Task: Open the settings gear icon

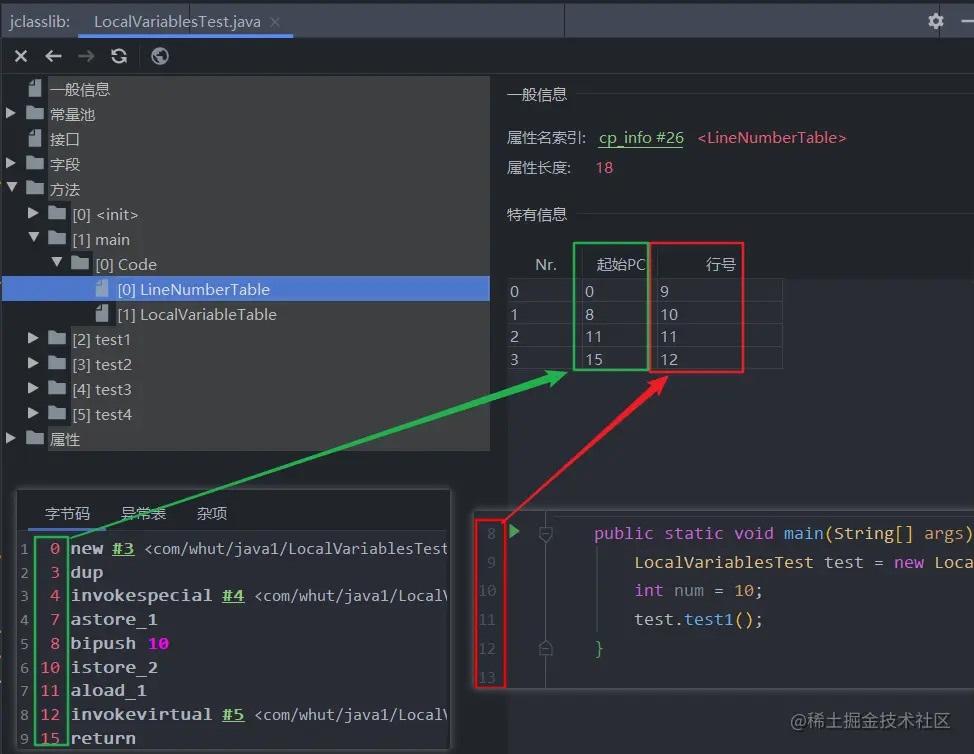Action: coord(935,21)
